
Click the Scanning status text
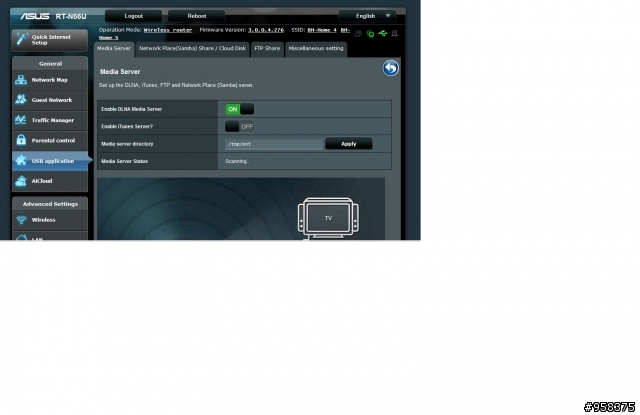click(237, 161)
